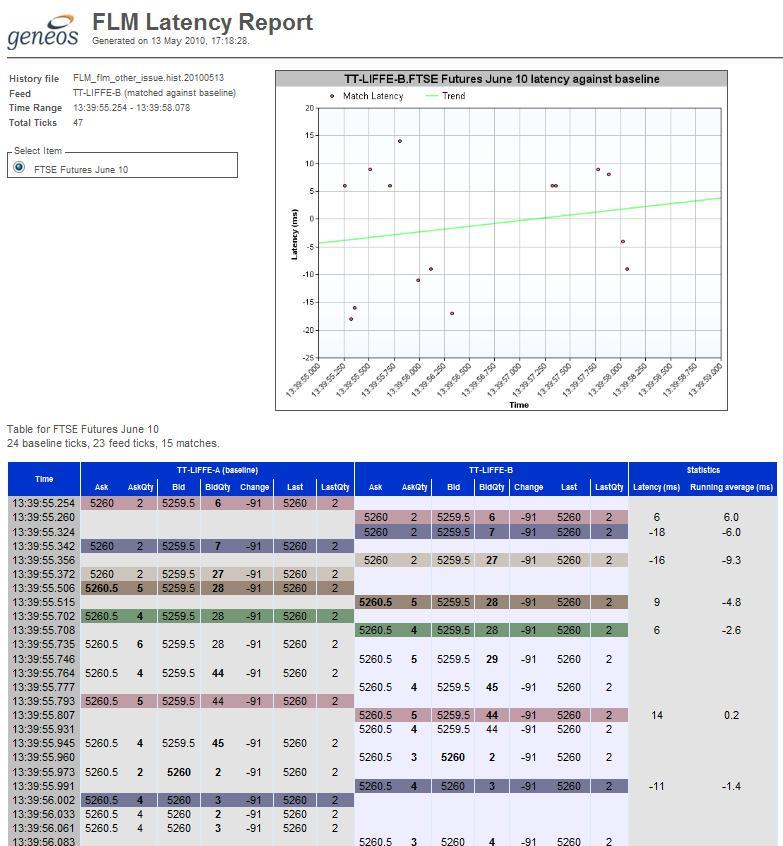Click the TT-LIFFE-B BidQty 29 in row 13:39:55.746
The height and width of the screenshot is (846, 783).
pyautogui.click(x=492, y=659)
